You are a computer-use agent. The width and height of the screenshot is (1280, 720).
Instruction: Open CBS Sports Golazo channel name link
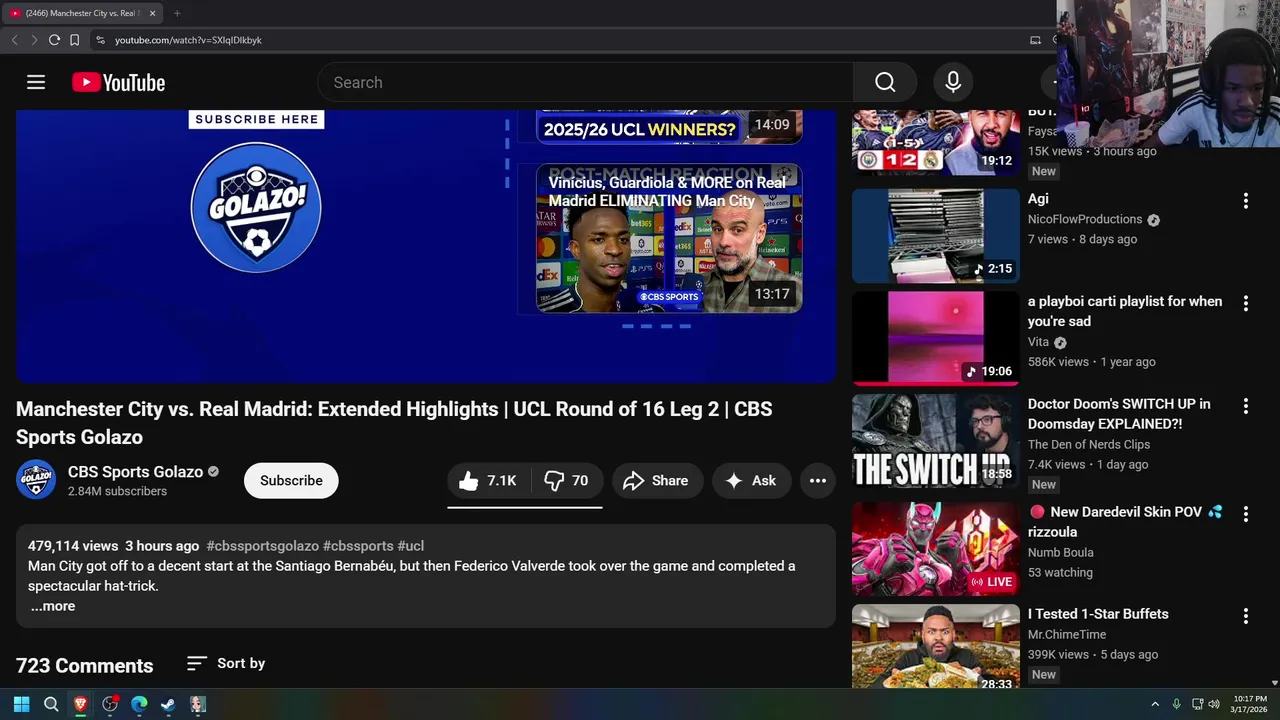[x=135, y=471]
